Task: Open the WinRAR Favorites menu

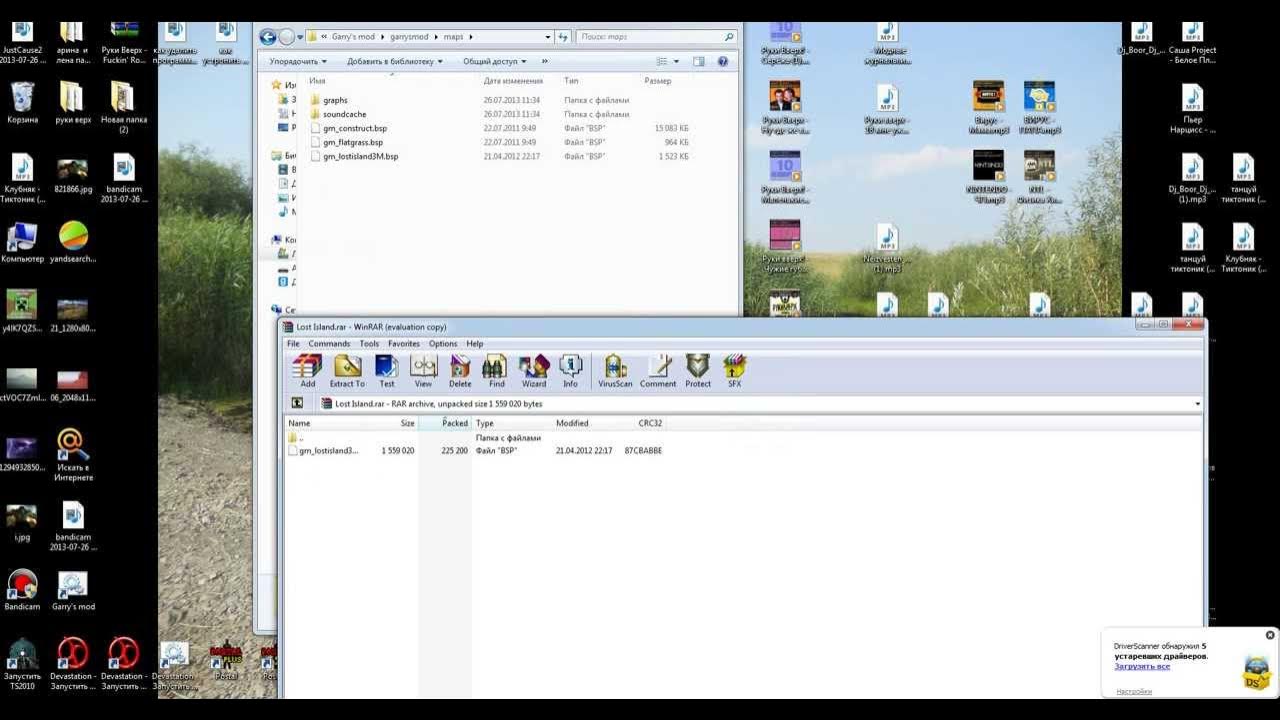Action: coord(404,344)
